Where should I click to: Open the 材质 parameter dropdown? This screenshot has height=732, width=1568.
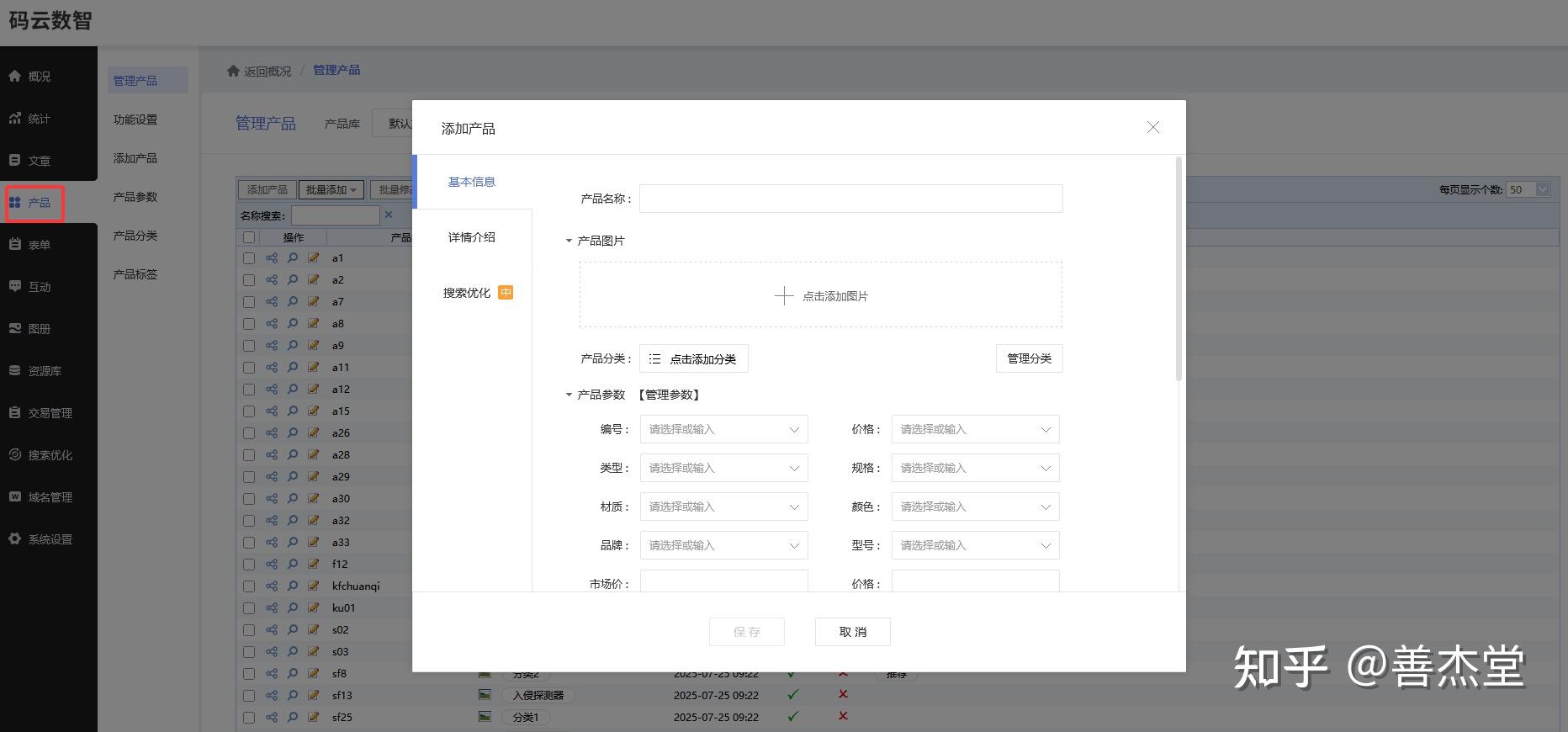[x=723, y=507]
